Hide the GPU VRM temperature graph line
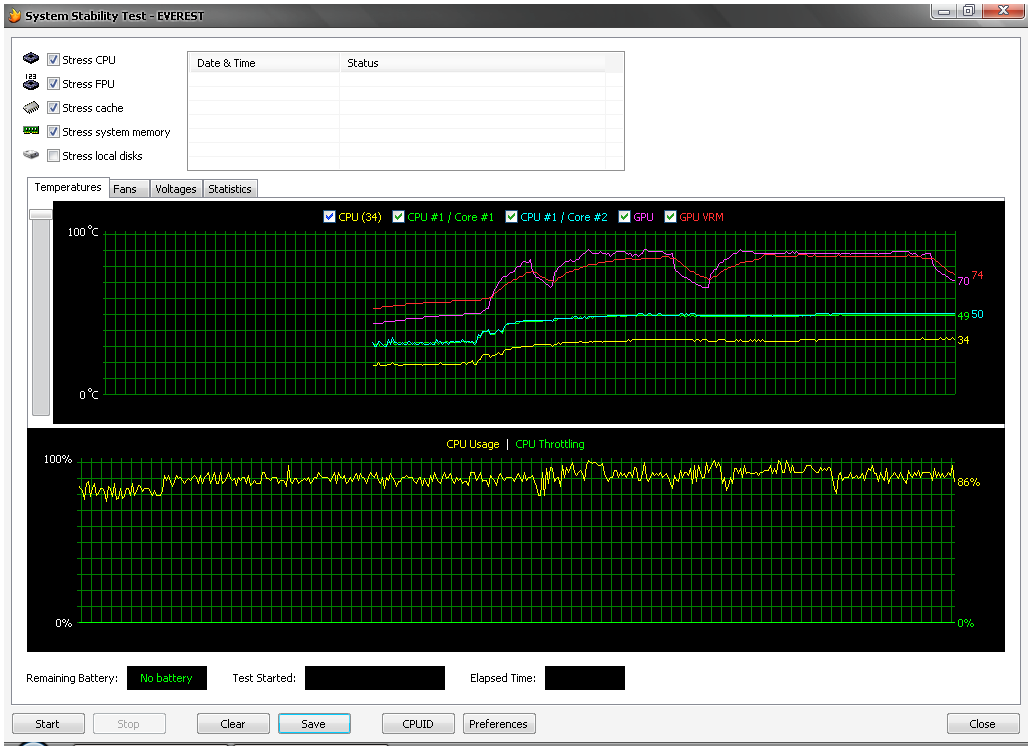The height and width of the screenshot is (746, 1032). 671,217
